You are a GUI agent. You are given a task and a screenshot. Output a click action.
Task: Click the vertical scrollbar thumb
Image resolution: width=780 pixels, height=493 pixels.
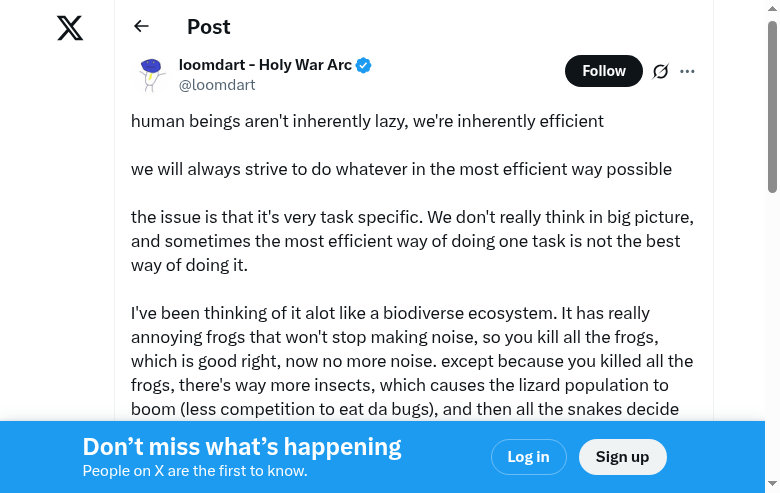pyautogui.click(x=772, y=105)
